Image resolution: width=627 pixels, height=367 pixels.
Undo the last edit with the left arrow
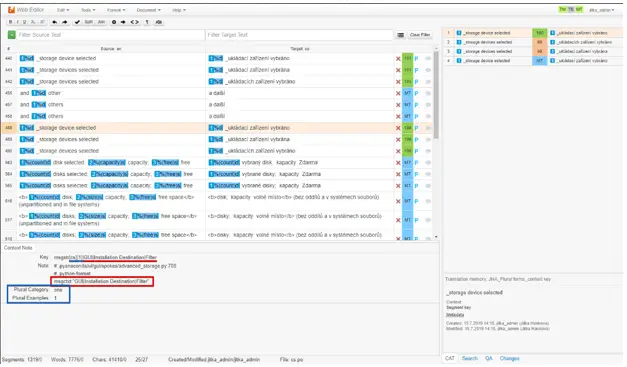[54, 22]
